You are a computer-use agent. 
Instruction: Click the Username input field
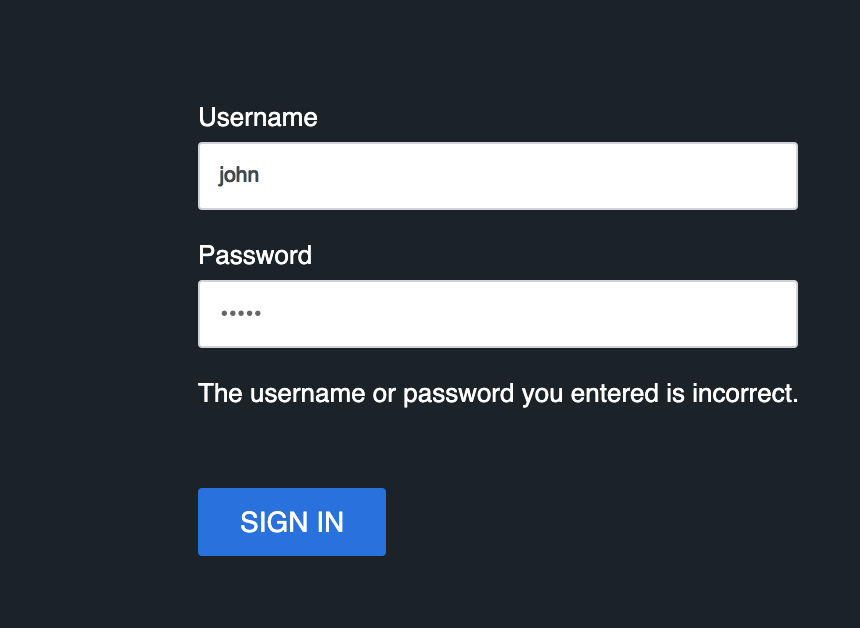click(x=497, y=176)
